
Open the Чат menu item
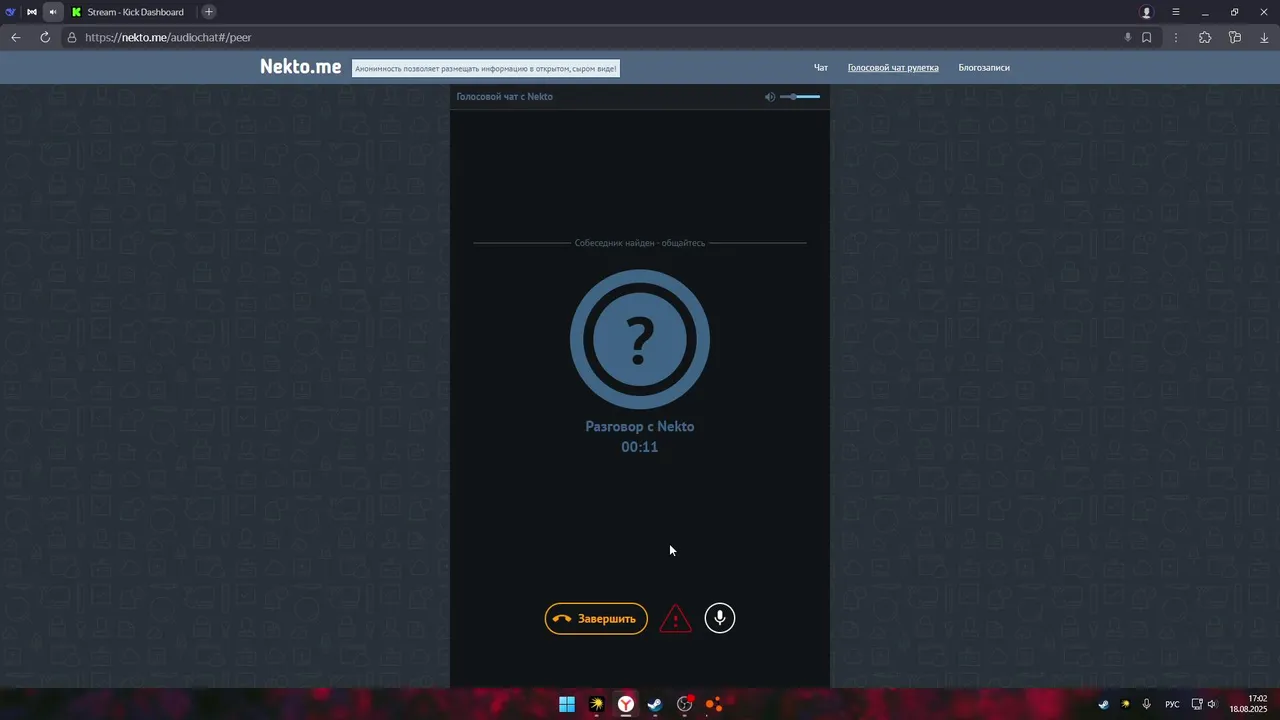point(821,68)
